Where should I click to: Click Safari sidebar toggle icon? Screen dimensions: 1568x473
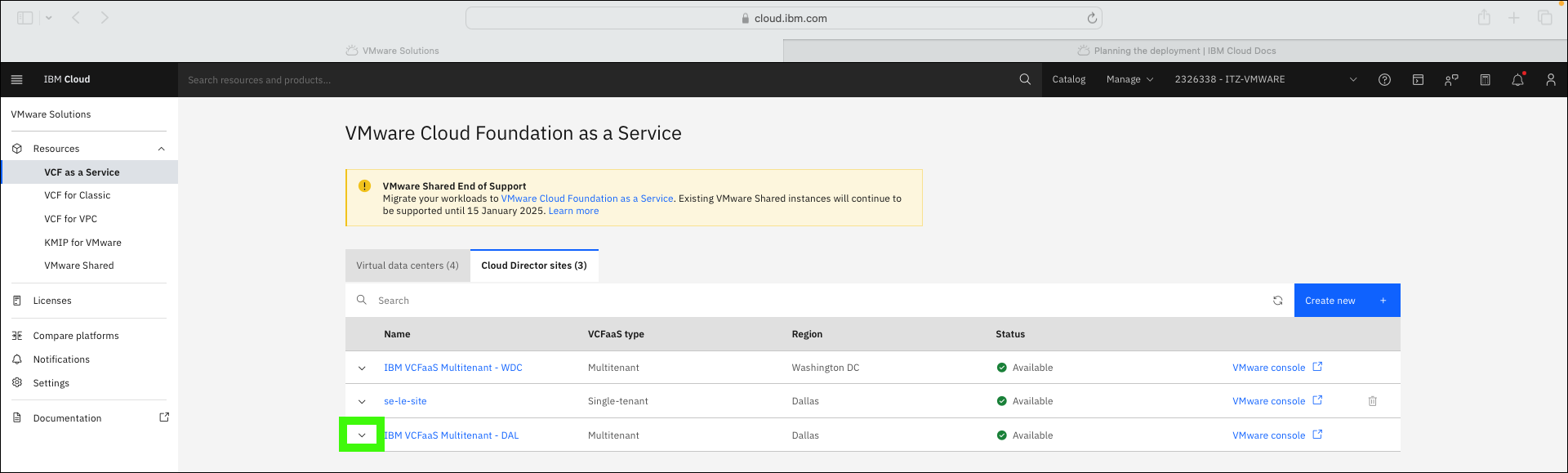25,18
